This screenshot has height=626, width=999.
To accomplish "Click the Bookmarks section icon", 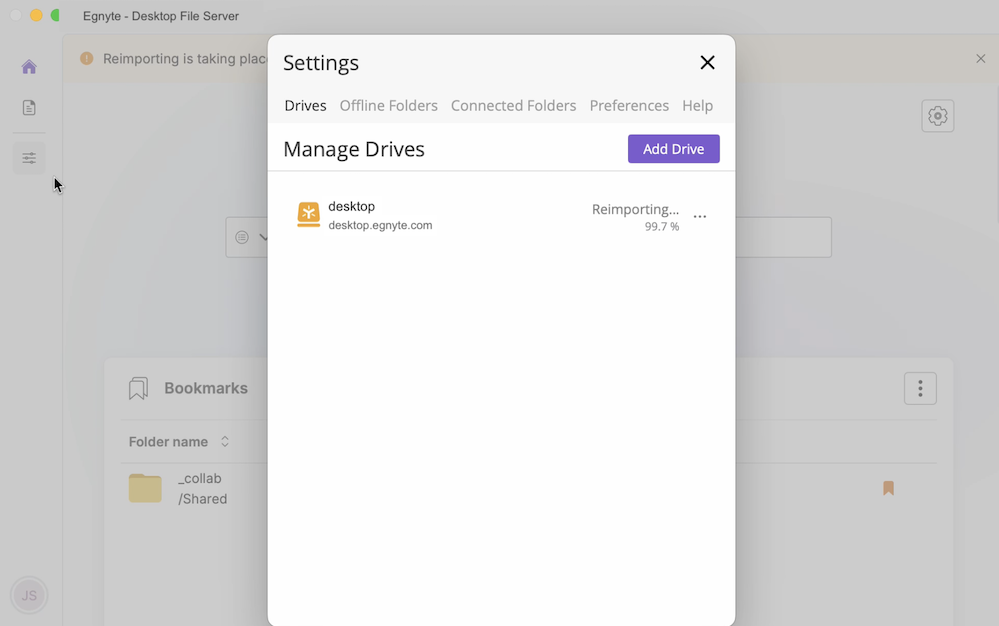I will (138, 388).
